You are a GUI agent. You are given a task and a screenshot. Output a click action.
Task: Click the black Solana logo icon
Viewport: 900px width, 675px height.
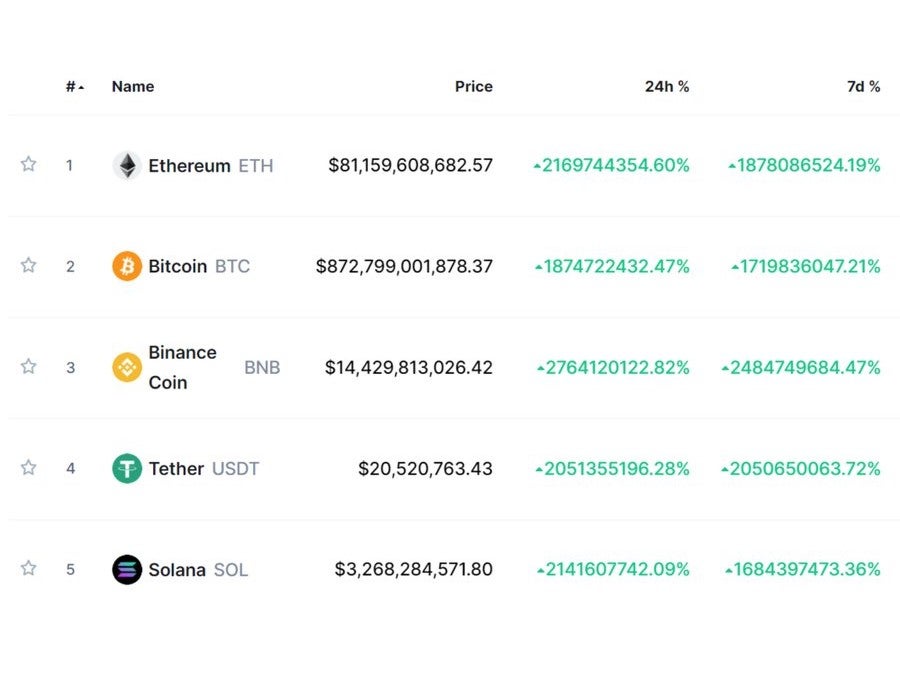(x=127, y=570)
